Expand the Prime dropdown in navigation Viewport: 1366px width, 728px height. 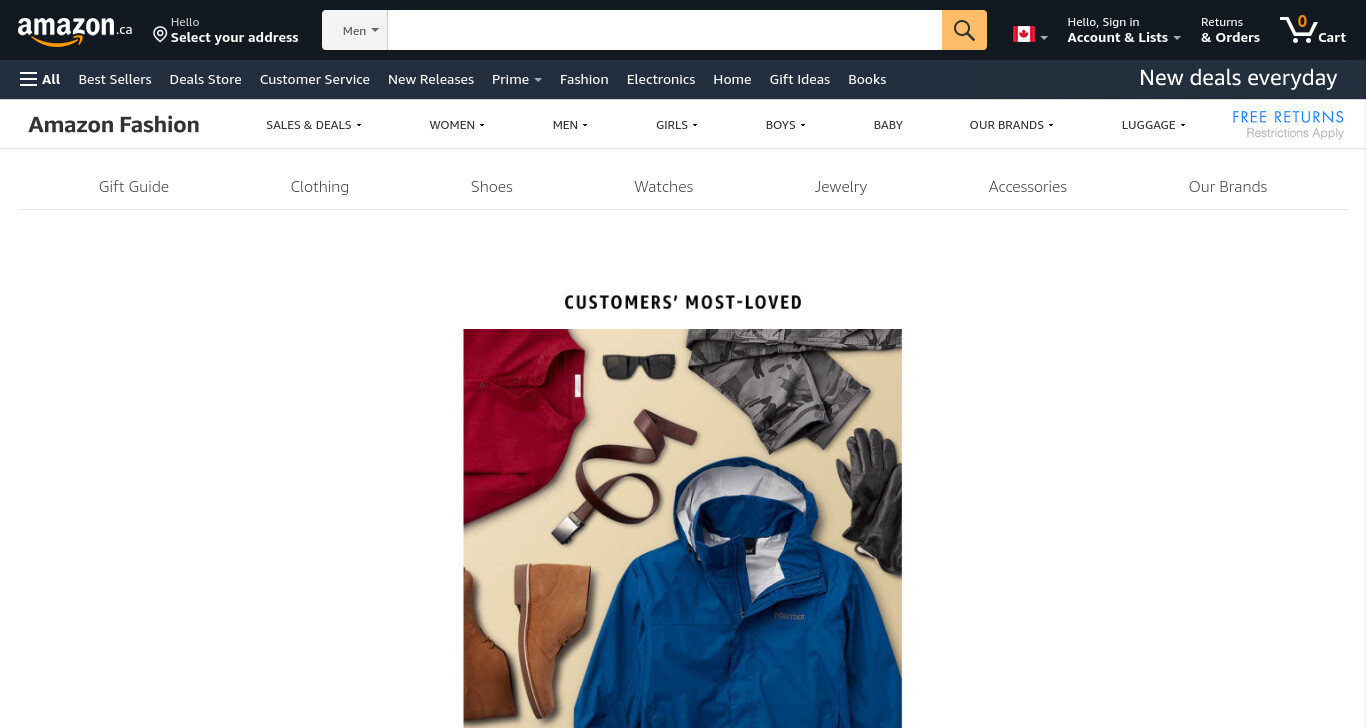click(516, 79)
